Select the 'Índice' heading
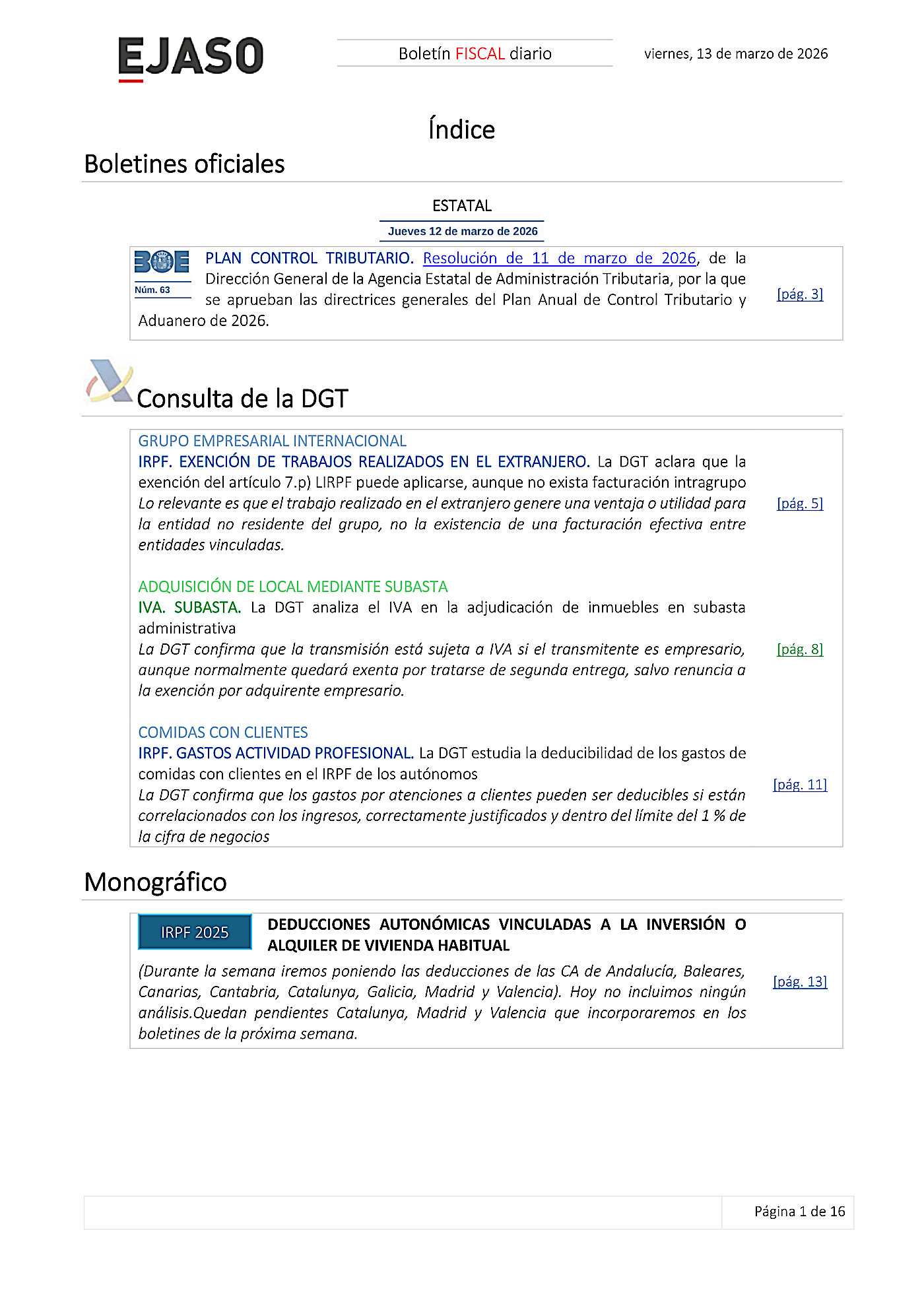Image resolution: width=924 pixels, height=1306 pixels. (461, 129)
